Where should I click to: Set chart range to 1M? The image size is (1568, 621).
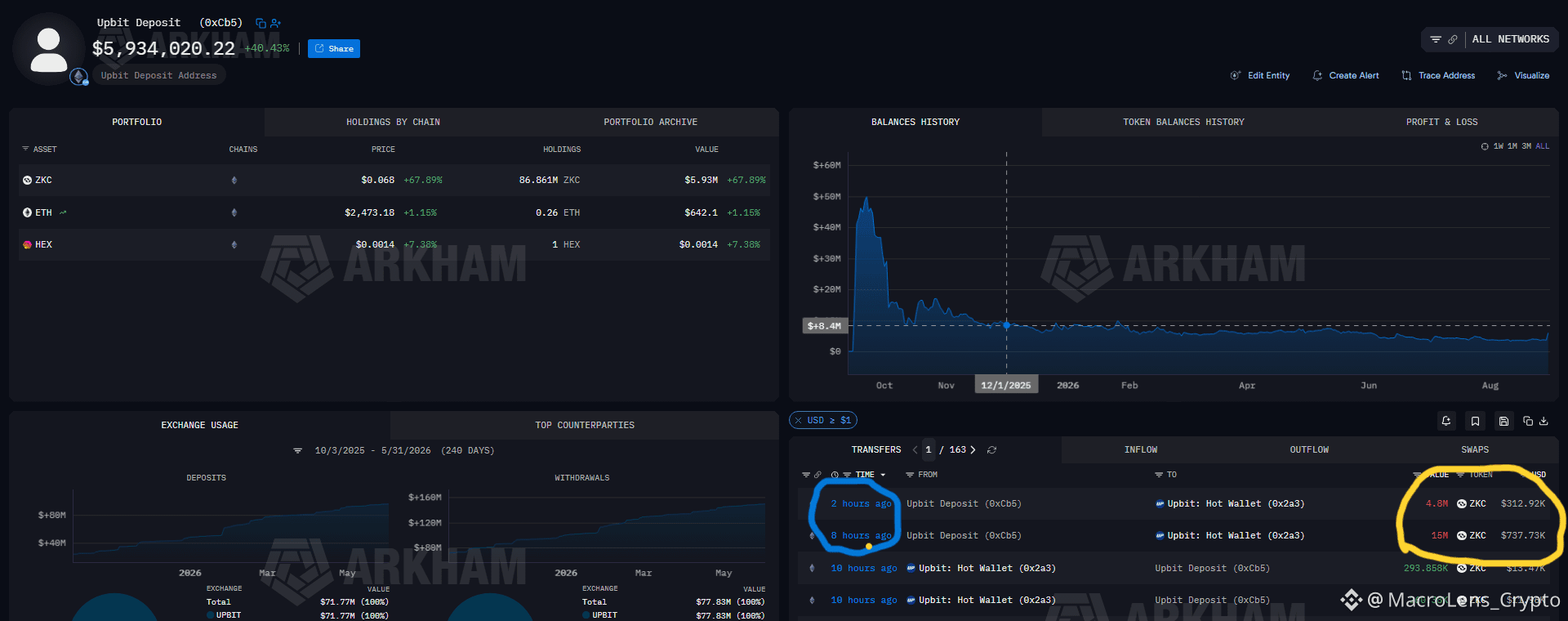(x=1512, y=146)
